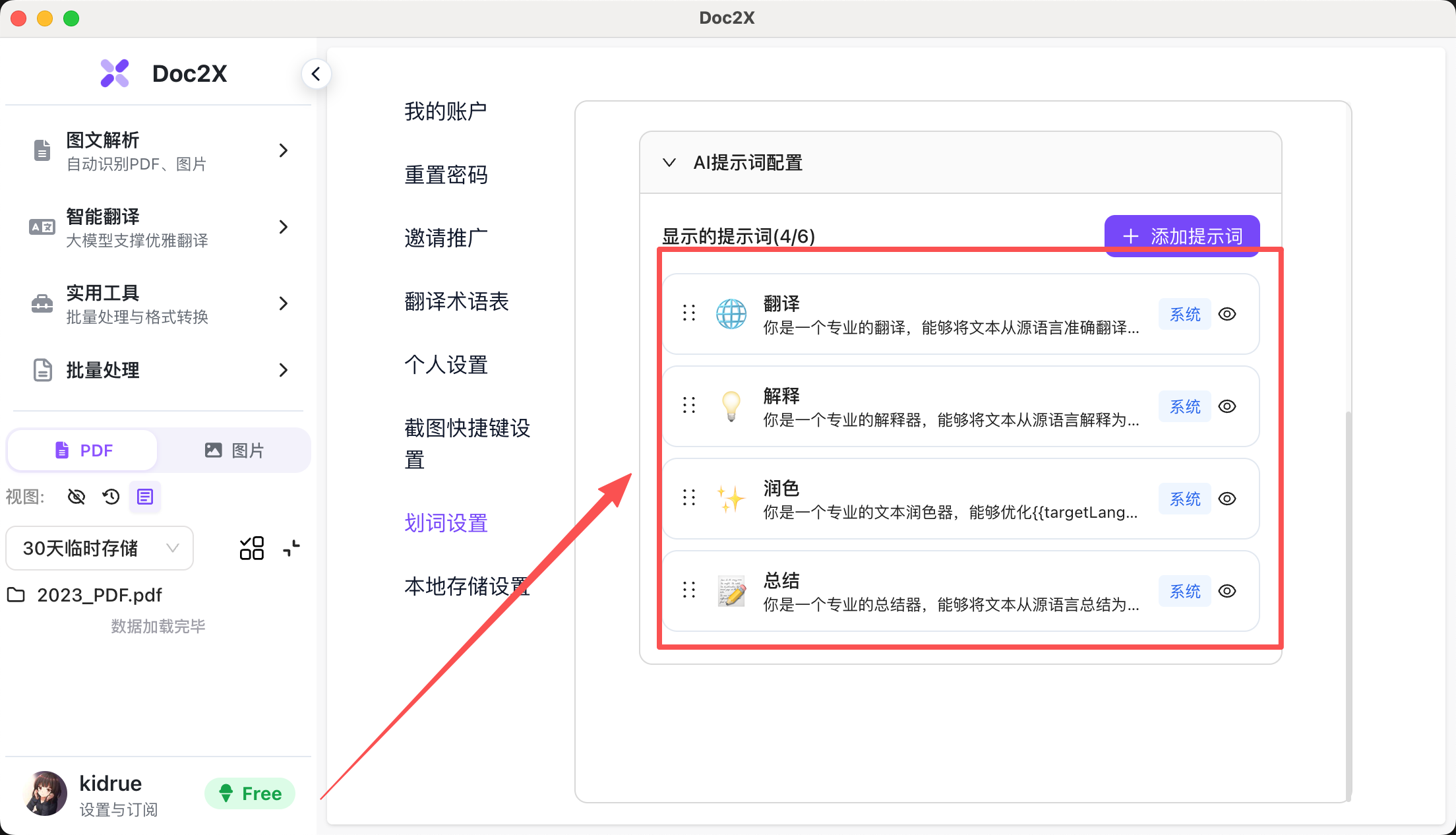Viewport: 1456px width, 835px height.
Task: Click the green Free plan badge
Action: pyautogui.click(x=250, y=793)
